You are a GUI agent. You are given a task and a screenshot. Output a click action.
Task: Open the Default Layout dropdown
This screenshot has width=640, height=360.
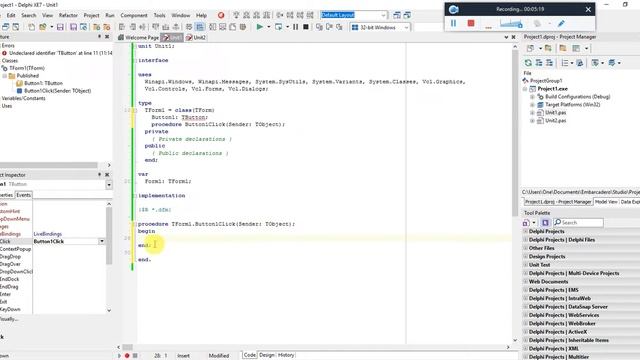tap(383, 15)
